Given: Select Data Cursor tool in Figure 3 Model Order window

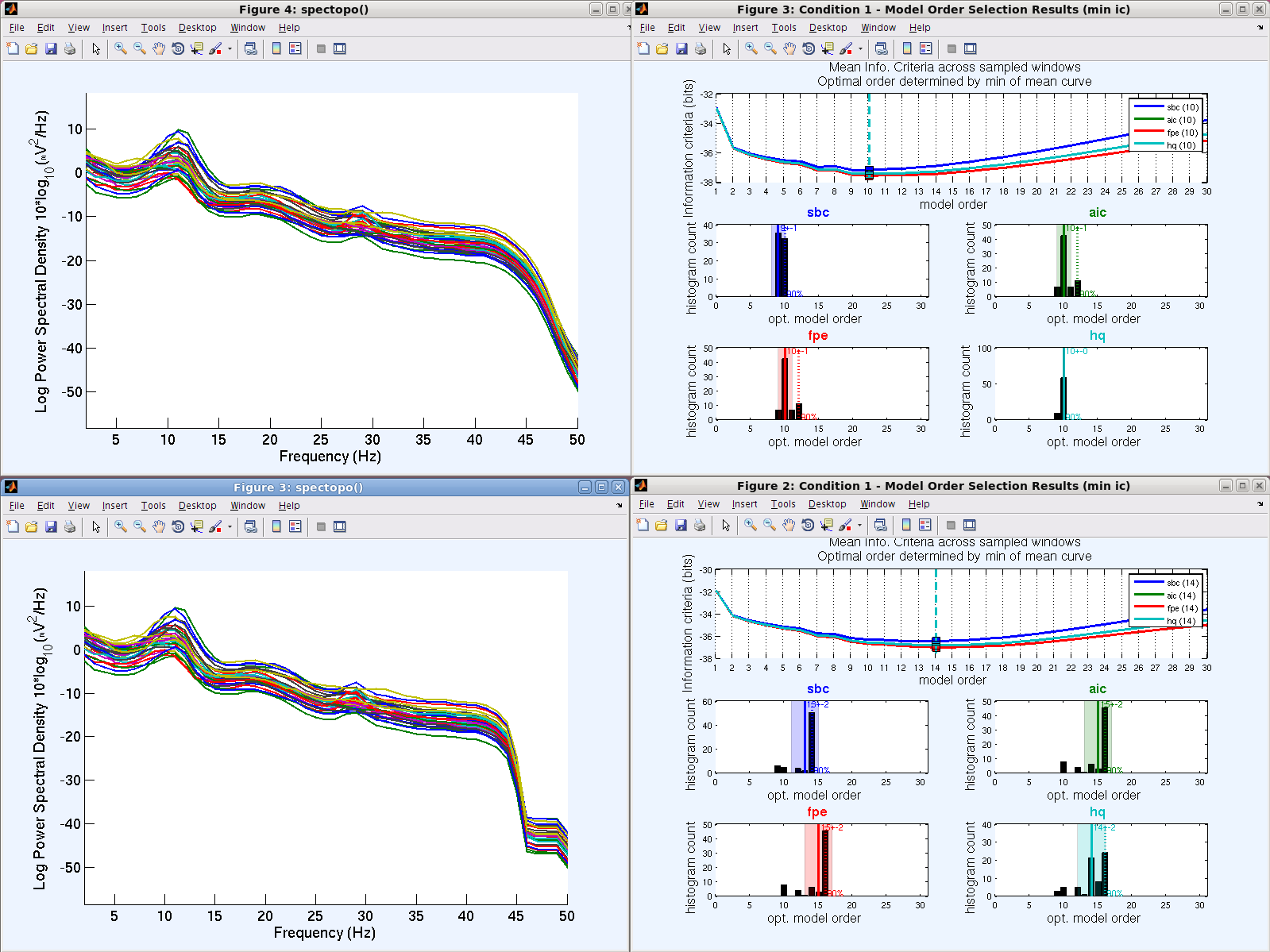Looking at the screenshot, I should (x=828, y=48).
